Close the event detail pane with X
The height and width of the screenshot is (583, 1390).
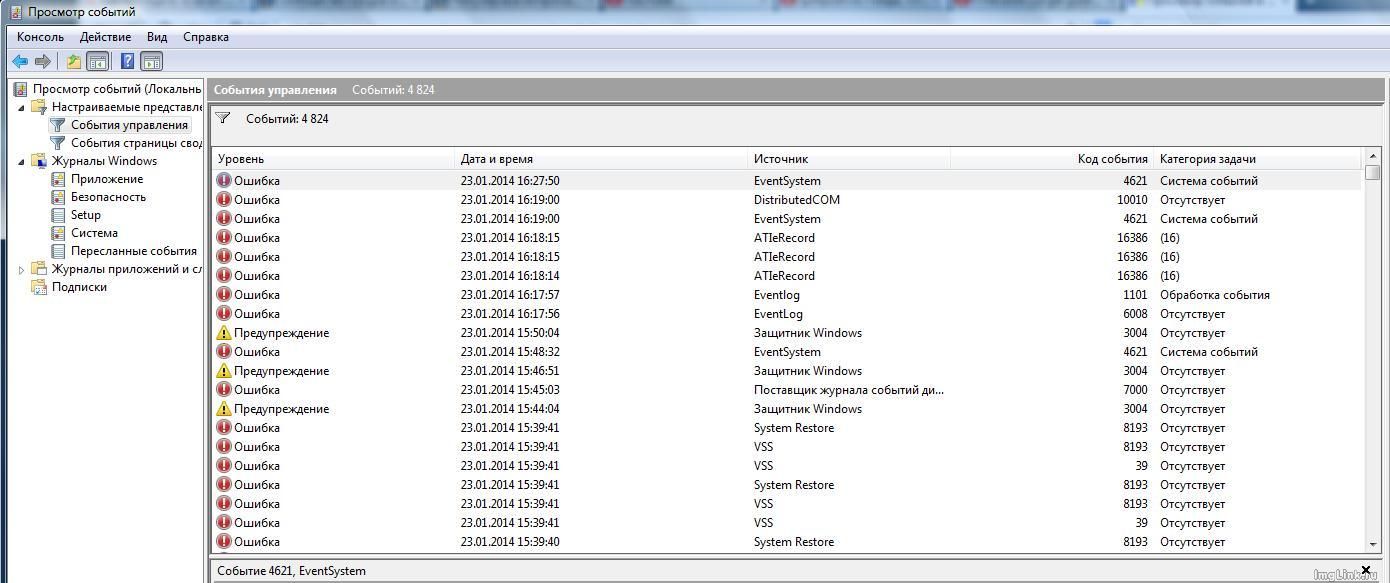1366,570
